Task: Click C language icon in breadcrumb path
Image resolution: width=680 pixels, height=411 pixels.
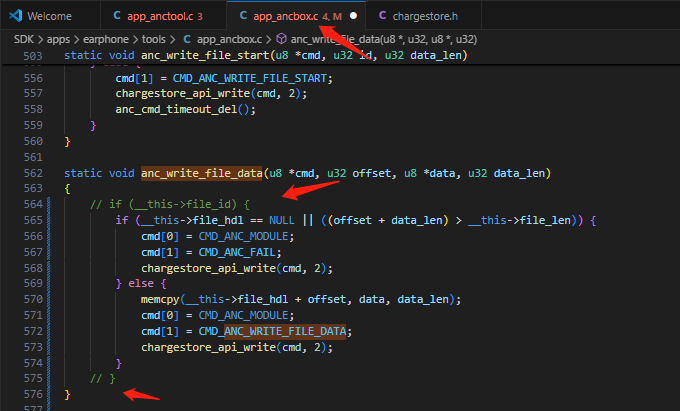Action: [187, 39]
